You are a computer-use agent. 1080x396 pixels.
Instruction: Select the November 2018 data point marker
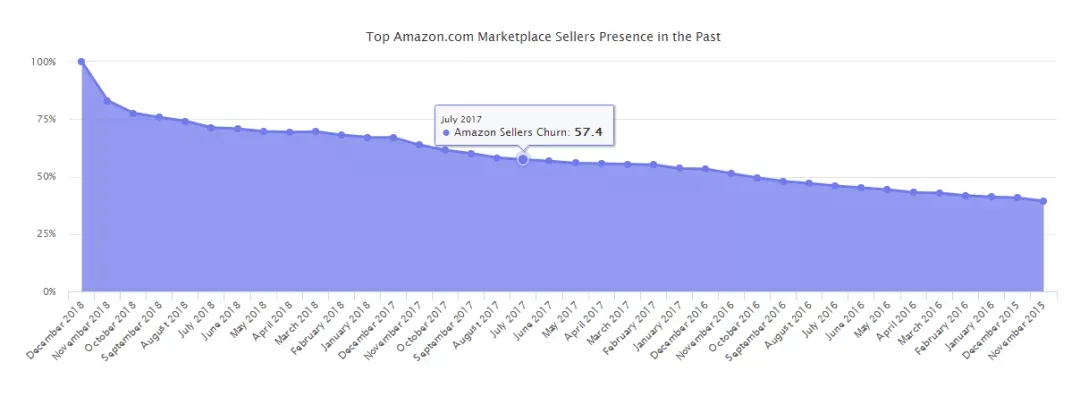[107, 101]
